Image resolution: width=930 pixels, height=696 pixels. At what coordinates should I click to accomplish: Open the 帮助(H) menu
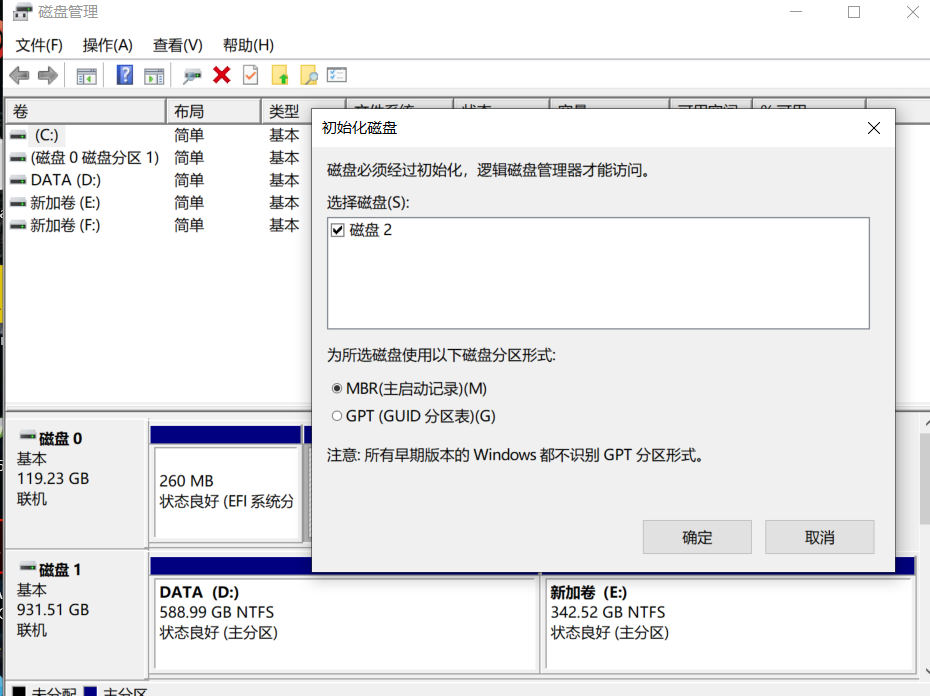click(x=248, y=45)
